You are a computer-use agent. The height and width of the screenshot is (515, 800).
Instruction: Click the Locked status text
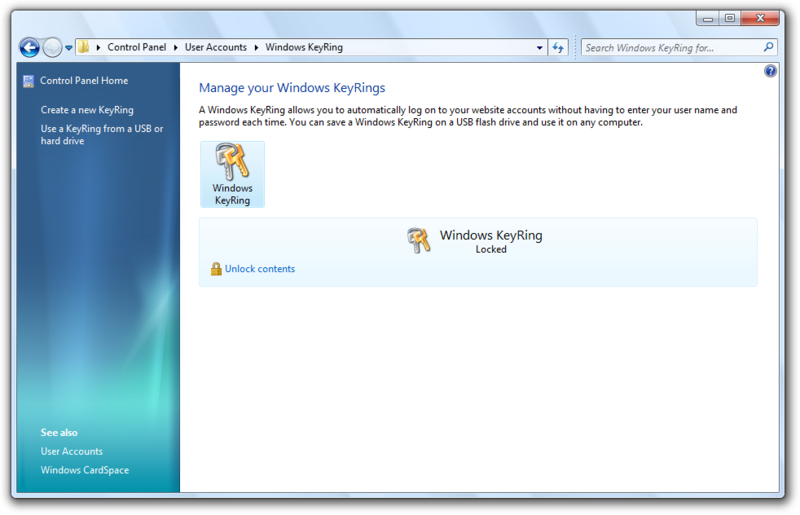pyautogui.click(x=491, y=250)
